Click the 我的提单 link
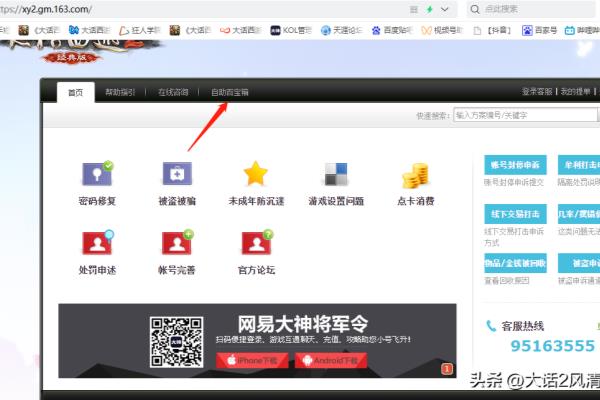Screen dimensions: 600x400 576,91
